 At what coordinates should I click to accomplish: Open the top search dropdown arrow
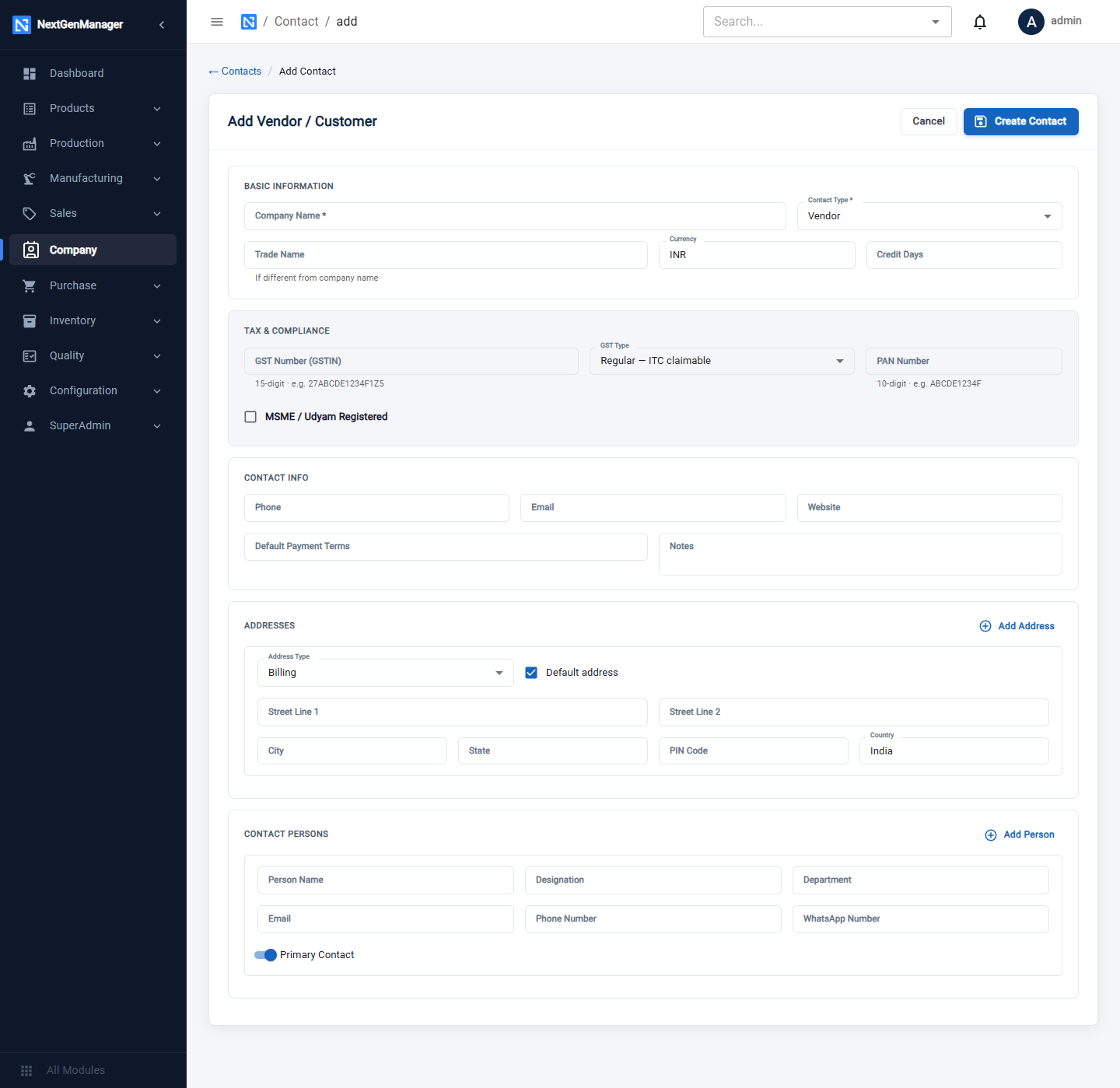[936, 22]
